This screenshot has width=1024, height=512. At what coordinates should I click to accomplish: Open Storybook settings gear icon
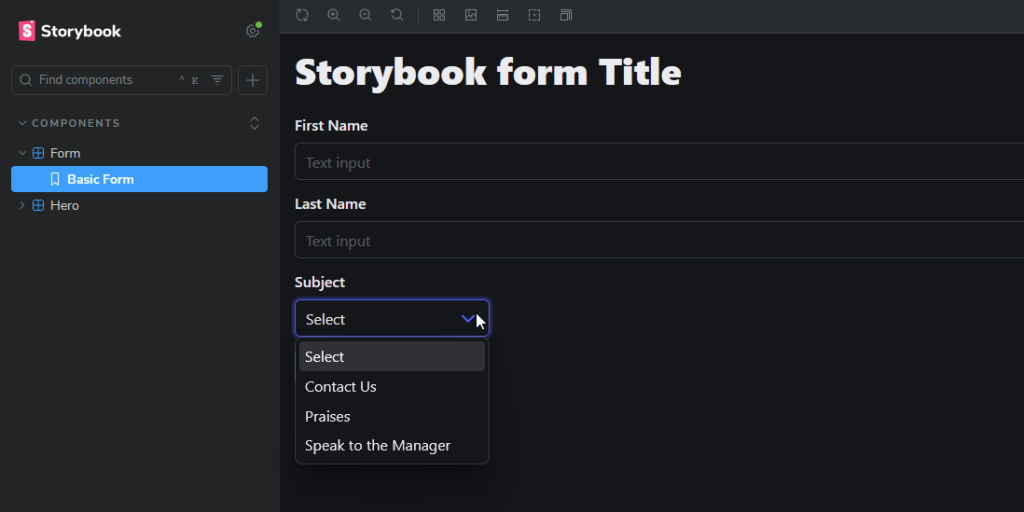tap(253, 31)
